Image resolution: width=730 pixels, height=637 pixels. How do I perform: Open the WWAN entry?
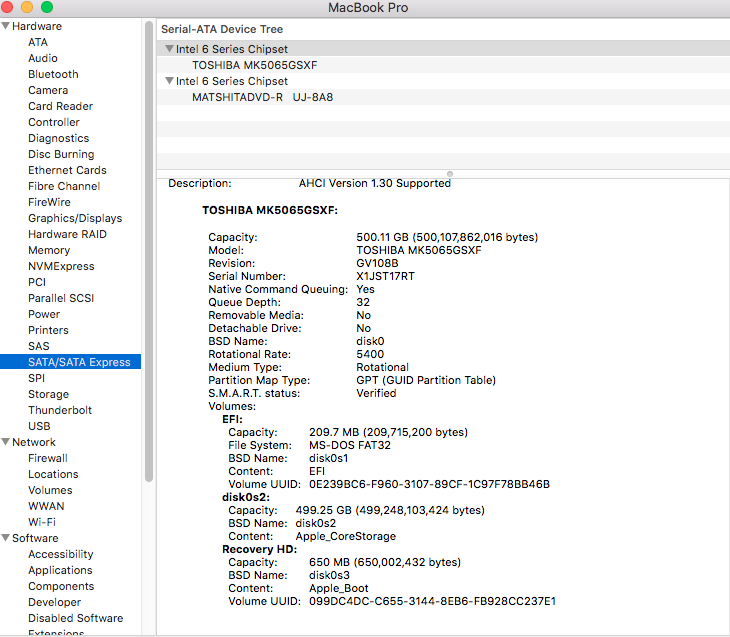(x=46, y=506)
